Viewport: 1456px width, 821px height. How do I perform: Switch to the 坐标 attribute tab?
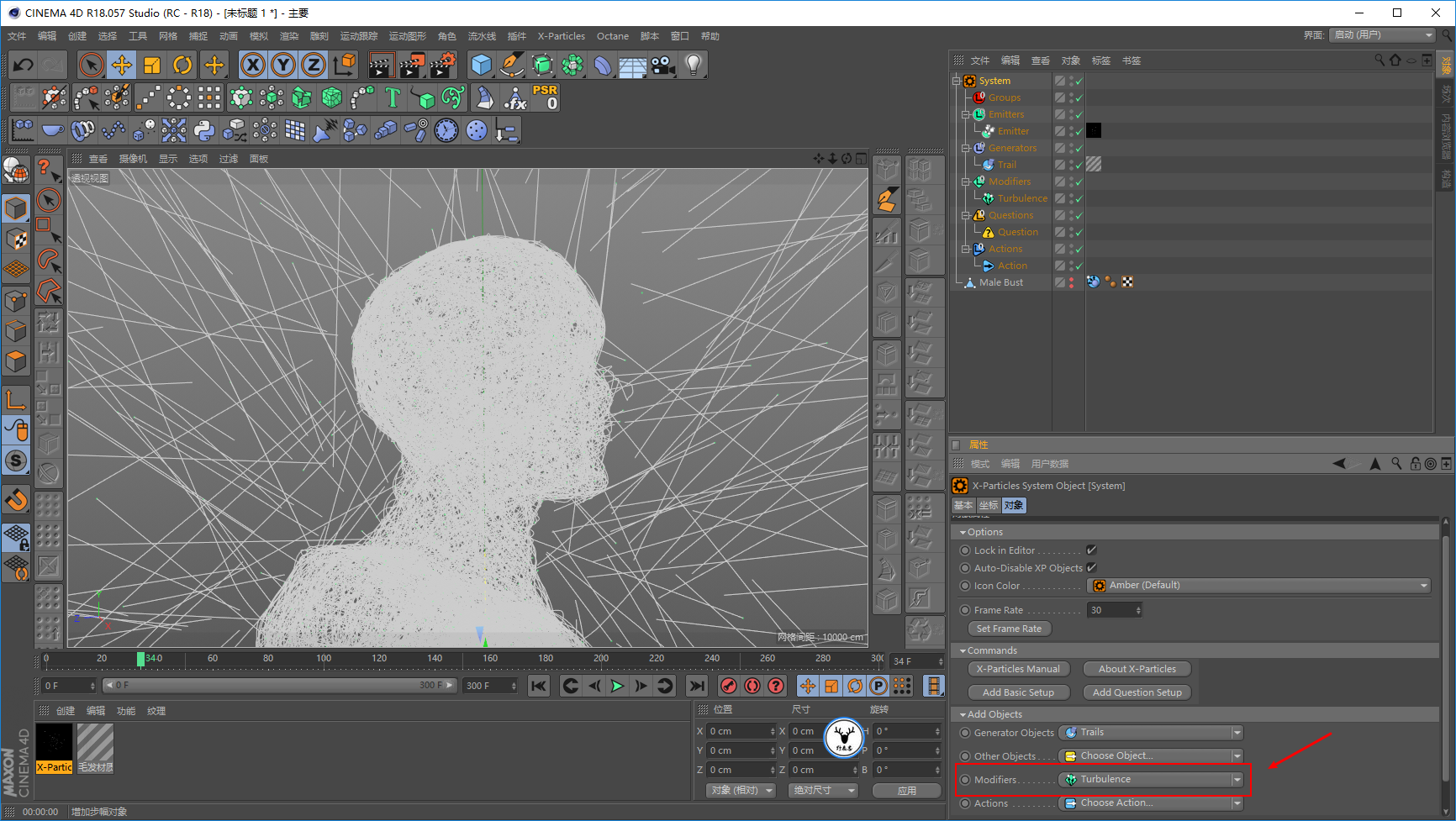click(989, 505)
